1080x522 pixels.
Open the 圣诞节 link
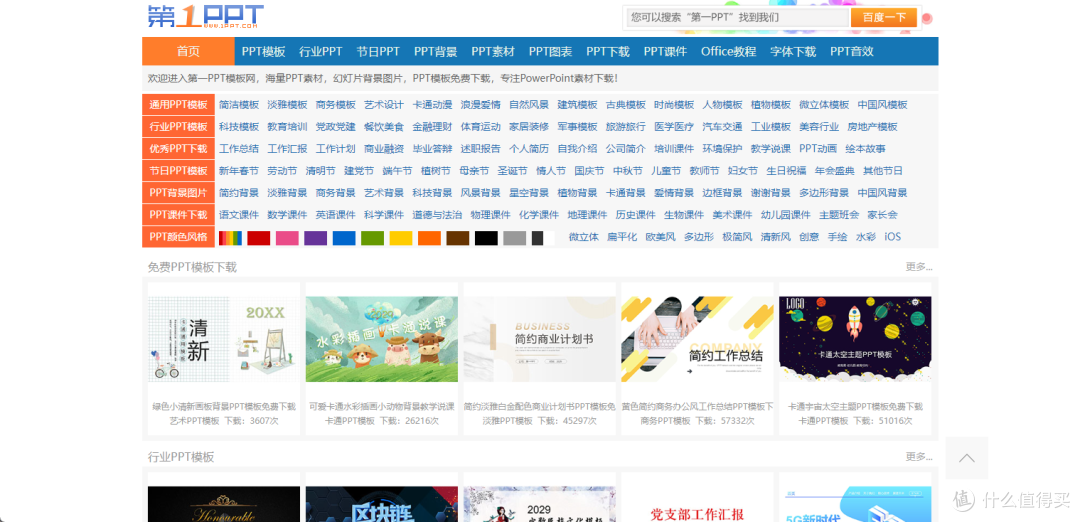coord(512,171)
